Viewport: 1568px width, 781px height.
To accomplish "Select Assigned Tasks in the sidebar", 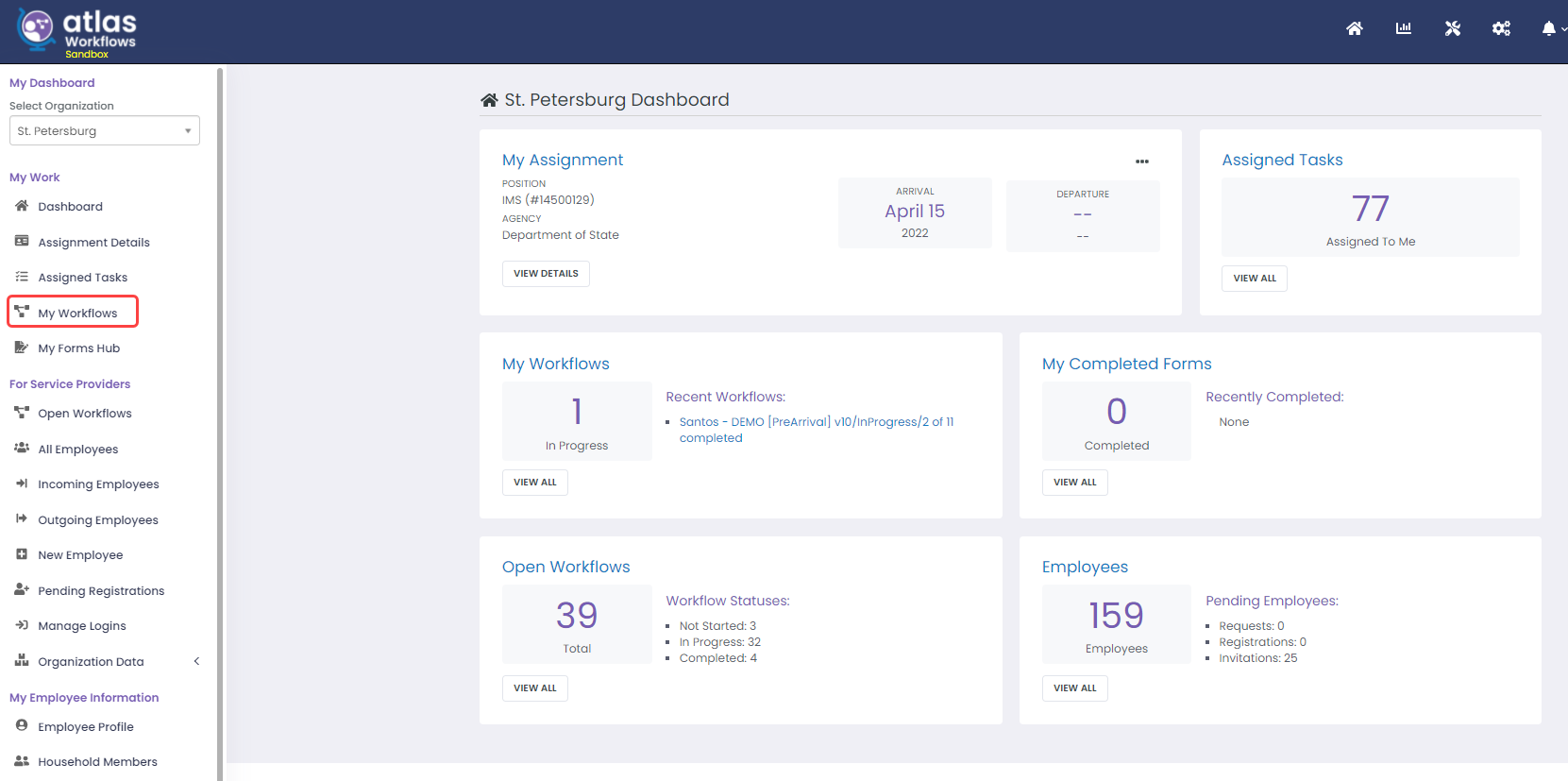I will [x=82, y=277].
